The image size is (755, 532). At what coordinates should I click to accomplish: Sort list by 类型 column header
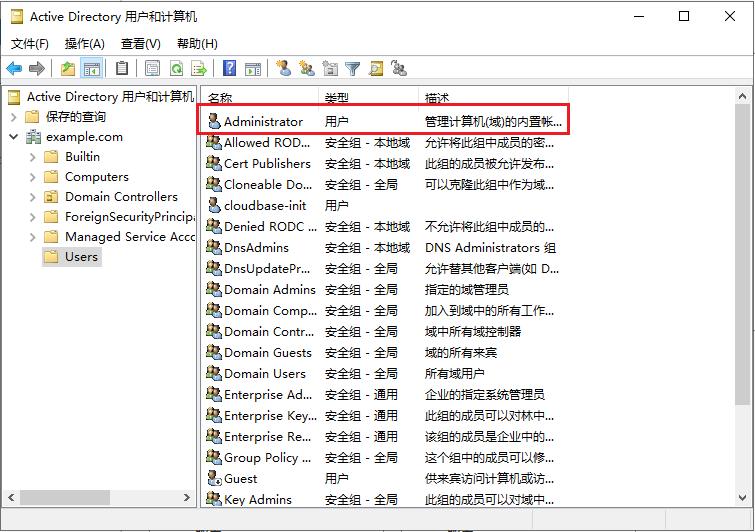coord(368,97)
